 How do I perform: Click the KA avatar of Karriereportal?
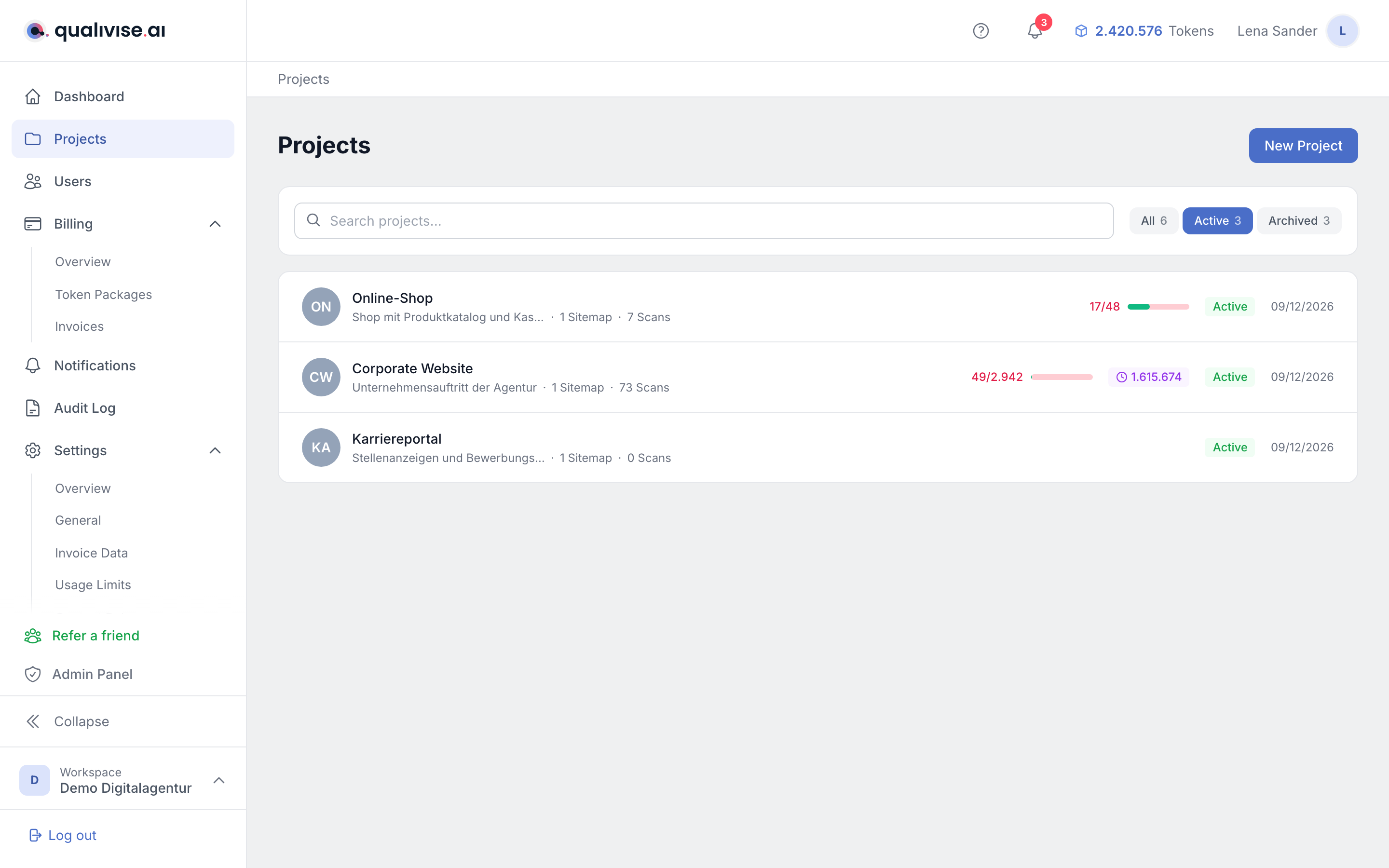pyautogui.click(x=321, y=447)
